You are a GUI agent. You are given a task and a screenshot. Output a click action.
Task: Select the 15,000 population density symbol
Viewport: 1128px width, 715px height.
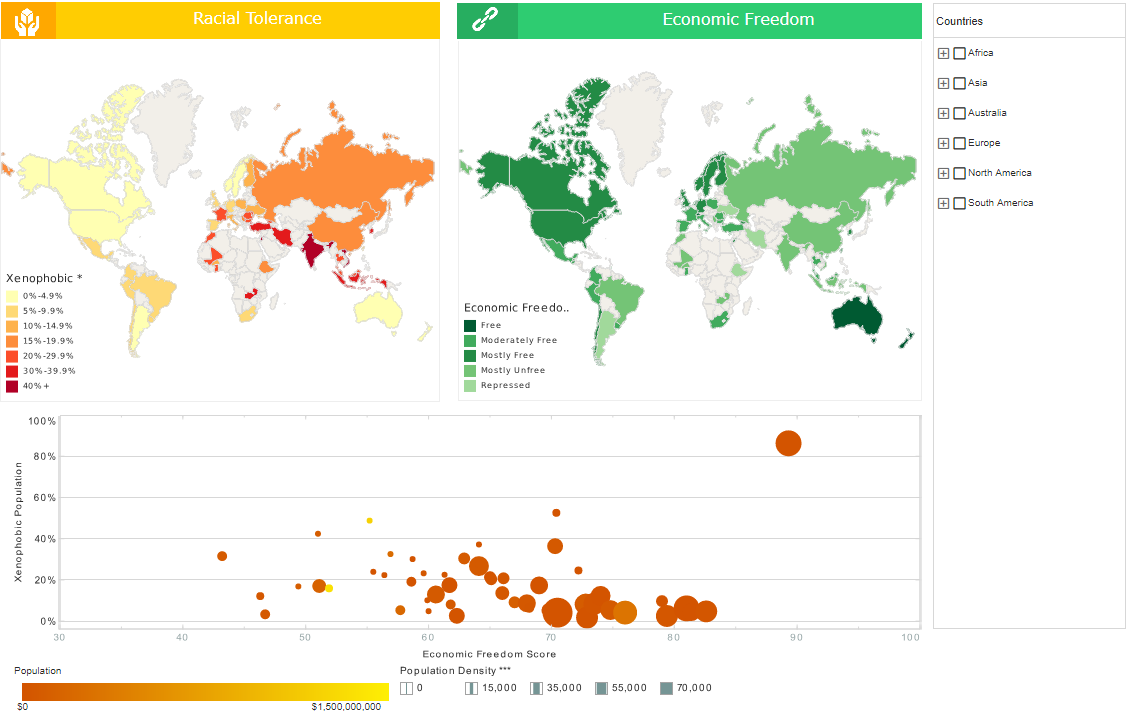click(x=472, y=688)
